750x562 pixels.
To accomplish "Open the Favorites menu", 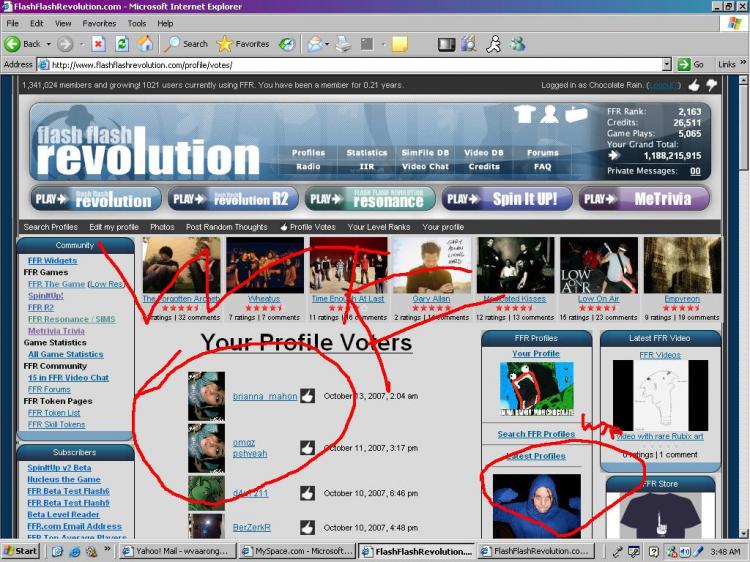I will tap(99, 23).
